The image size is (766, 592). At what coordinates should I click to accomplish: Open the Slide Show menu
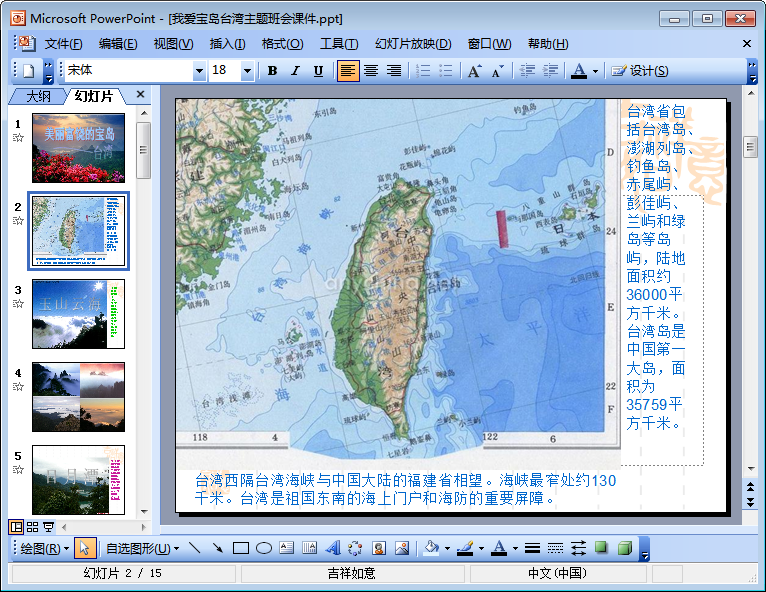click(412, 43)
